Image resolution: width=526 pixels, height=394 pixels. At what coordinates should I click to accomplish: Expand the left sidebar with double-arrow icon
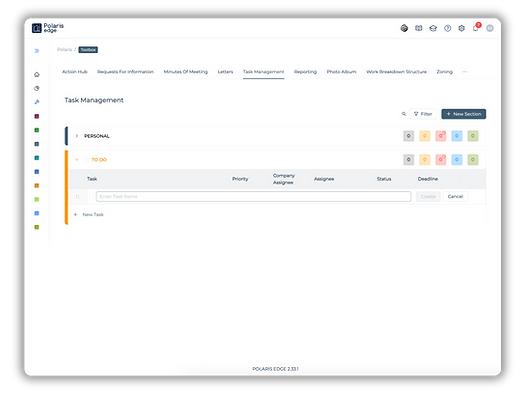pyautogui.click(x=37, y=51)
